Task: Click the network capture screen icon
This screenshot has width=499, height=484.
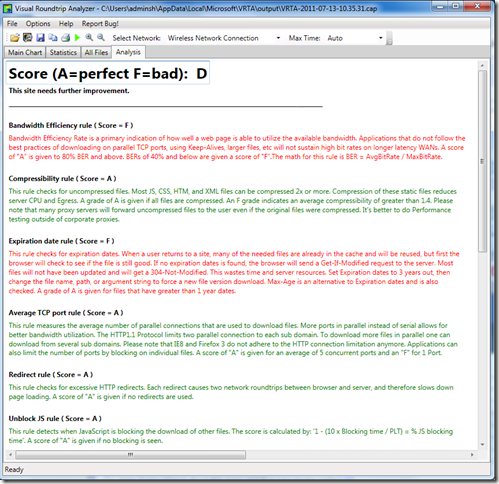Action: point(28,38)
